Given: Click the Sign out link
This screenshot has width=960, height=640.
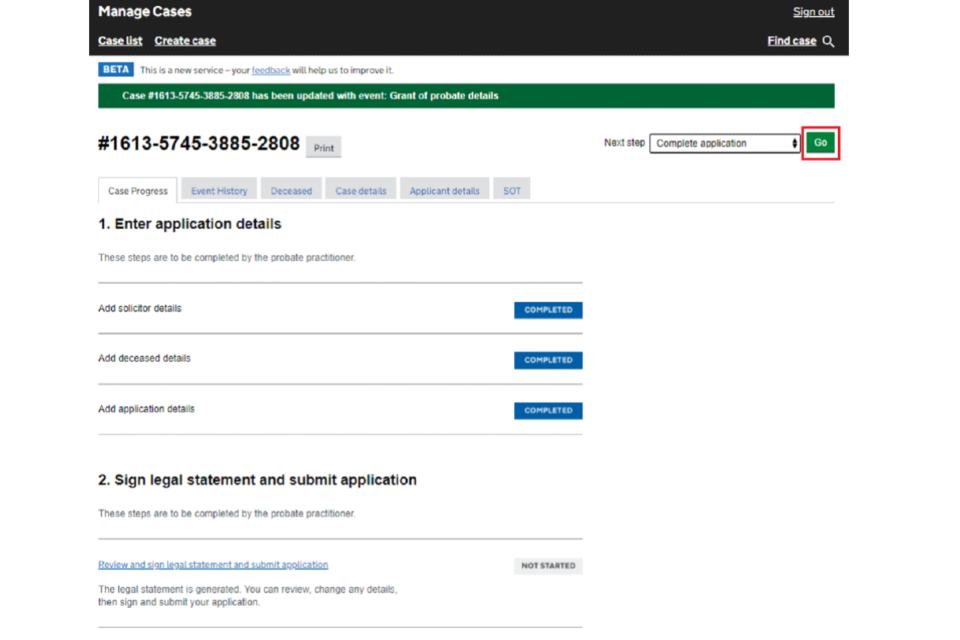Looking at the screenshot, I should coord(813,12).
